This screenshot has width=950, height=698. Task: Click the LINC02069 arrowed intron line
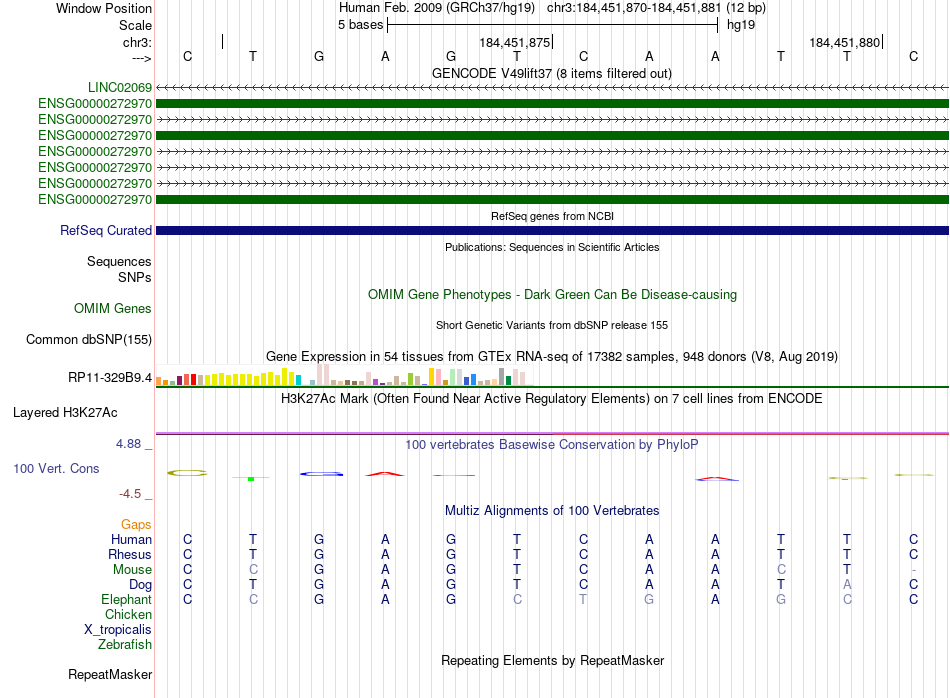552,88
